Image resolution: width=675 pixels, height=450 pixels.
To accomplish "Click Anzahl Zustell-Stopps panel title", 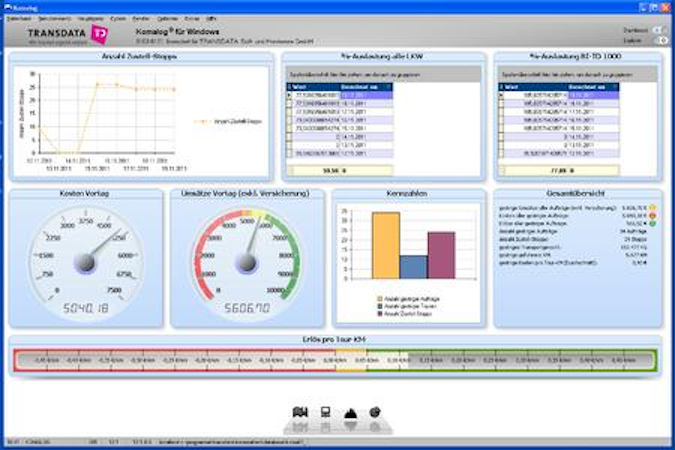I will 139,56.
